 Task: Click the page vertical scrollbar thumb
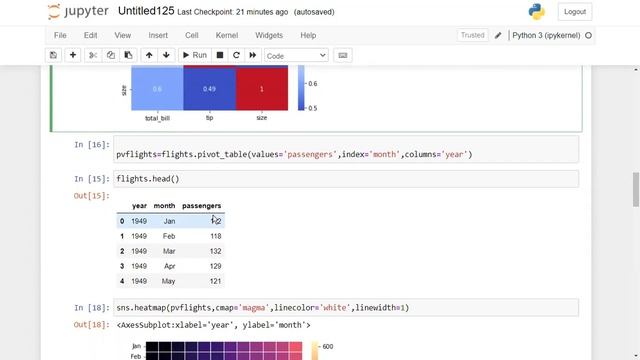(636, 189)
